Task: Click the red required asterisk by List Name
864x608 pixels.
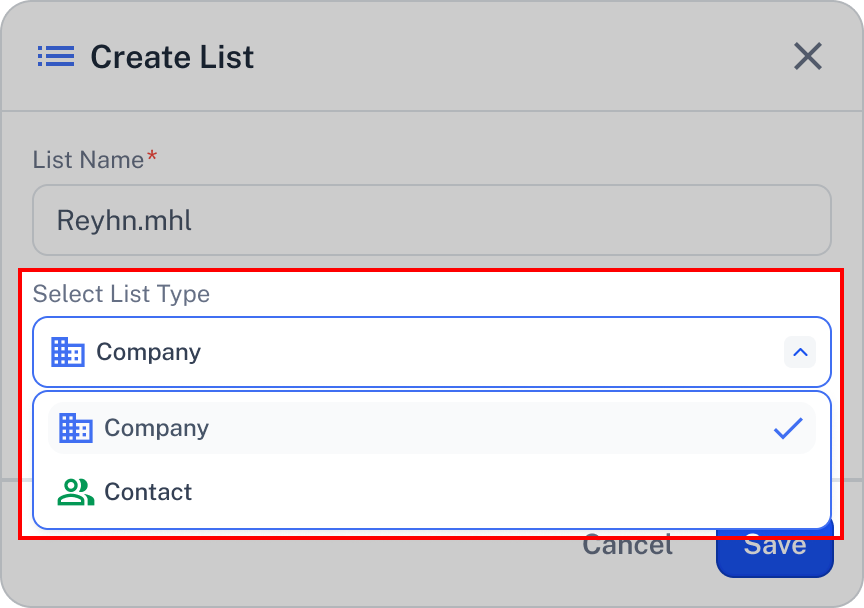Action: (152, 156)
